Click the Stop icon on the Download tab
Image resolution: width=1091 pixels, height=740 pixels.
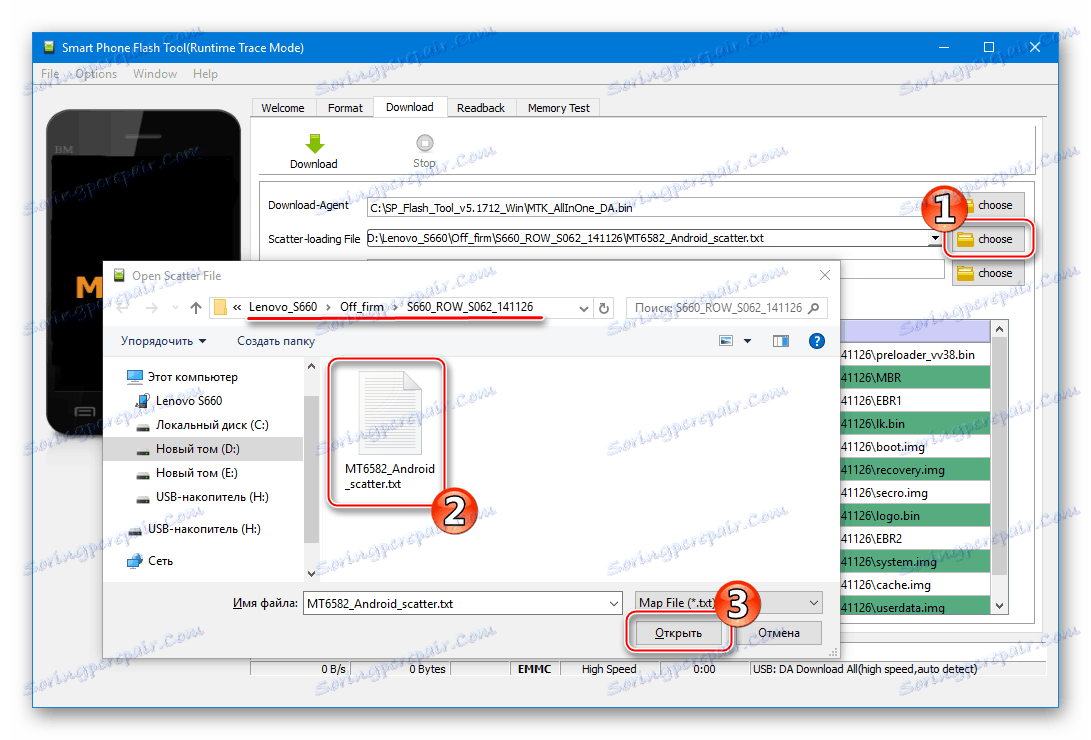coord(424,144)
